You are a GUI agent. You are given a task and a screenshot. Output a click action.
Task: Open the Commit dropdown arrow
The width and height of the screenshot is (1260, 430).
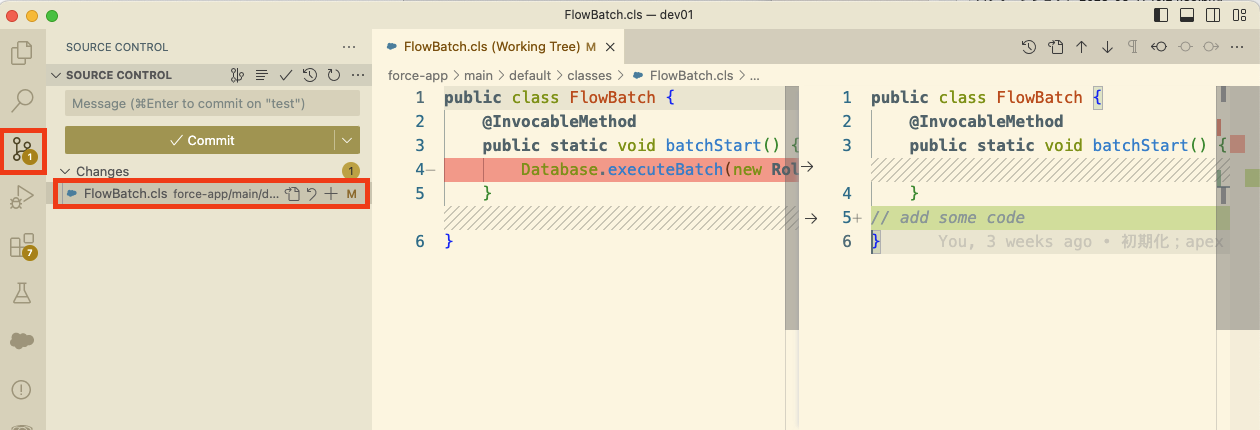pos(347,140)
